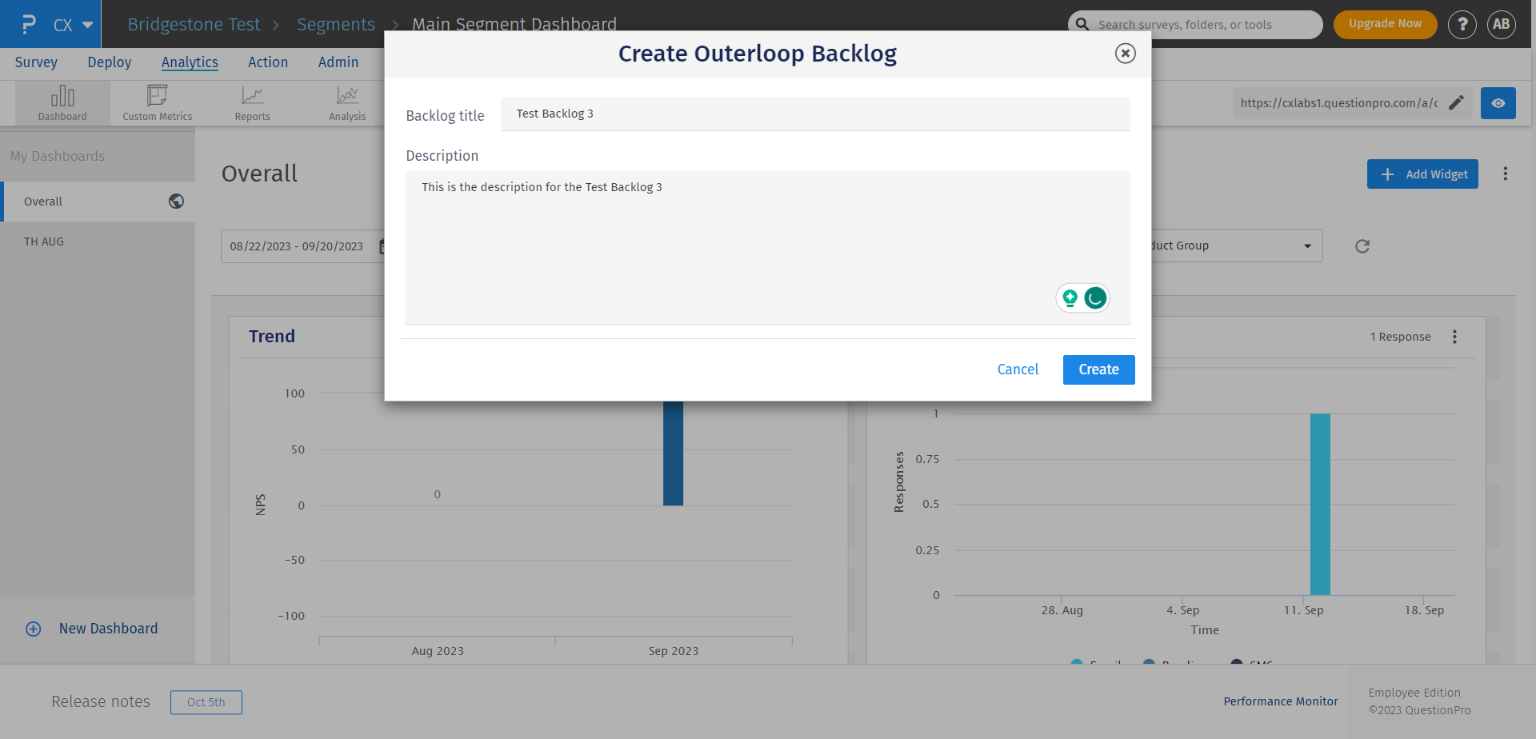Click the Backlog title input field
The height and width of the screenshot is (739, 1536).
point(815,114)
